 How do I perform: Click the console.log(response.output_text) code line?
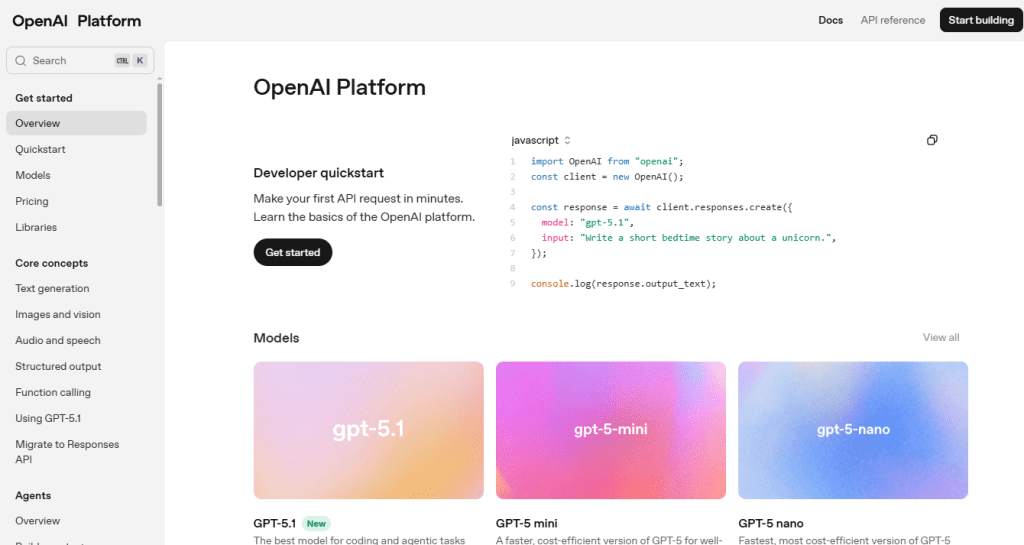pos(623,284)
